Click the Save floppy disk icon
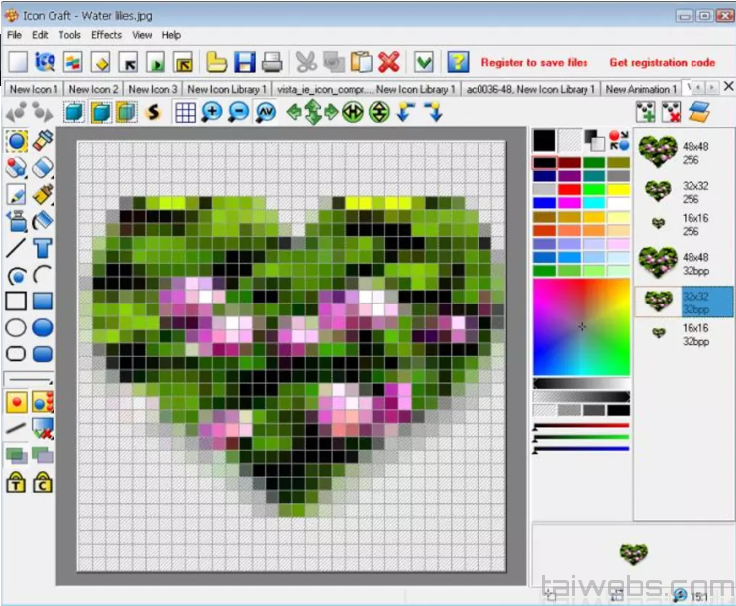Screen dimensions: 736x606 (245, 62)
